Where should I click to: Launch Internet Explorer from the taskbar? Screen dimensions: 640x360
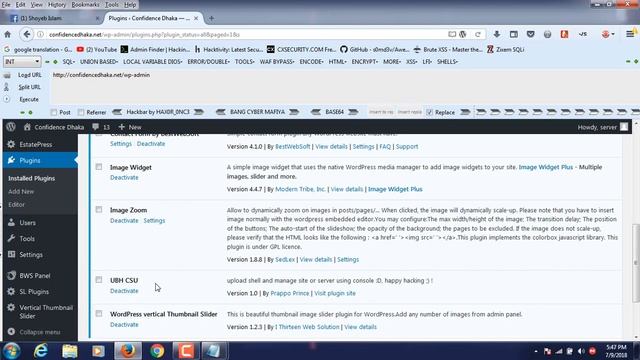tap(40, 351)
